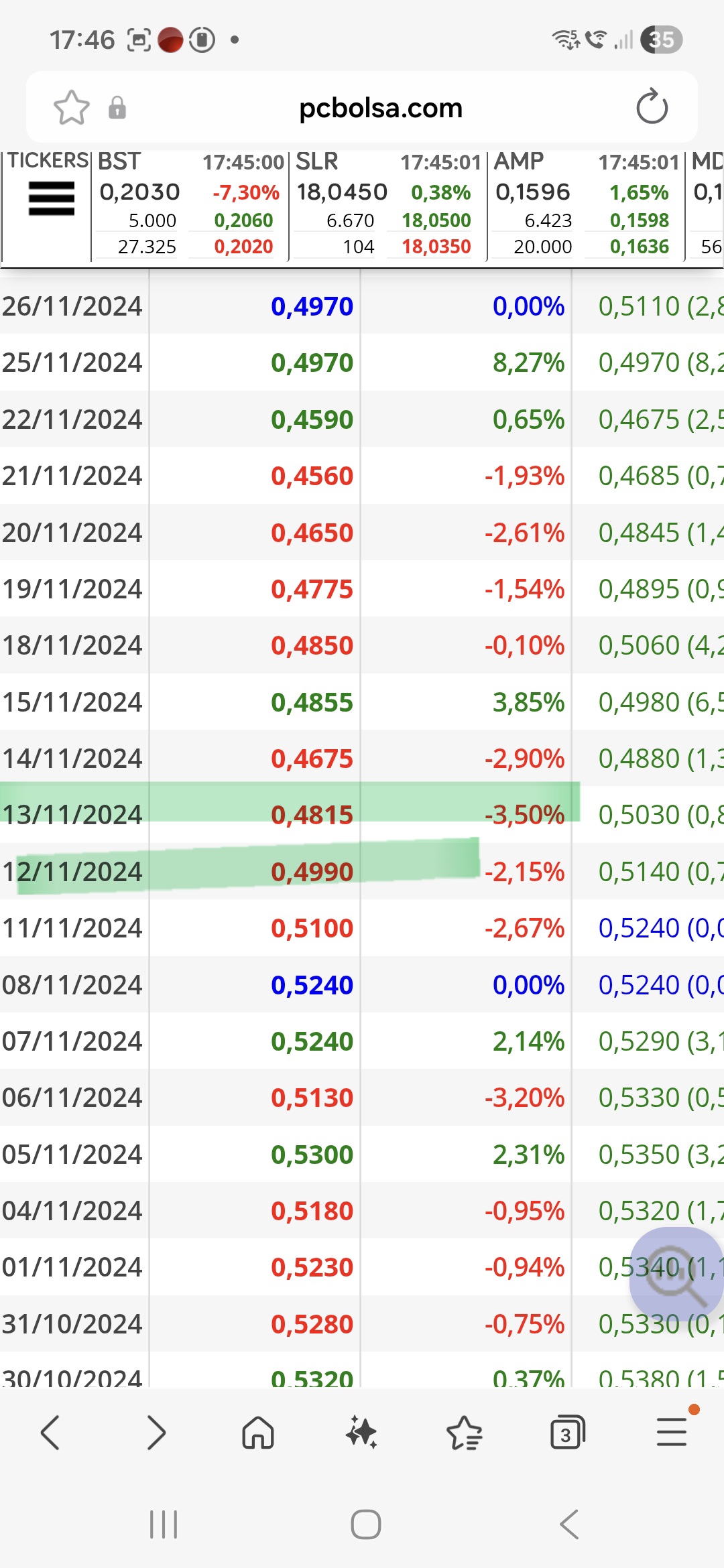Select the SLR ticker quote

click(387, 204)
